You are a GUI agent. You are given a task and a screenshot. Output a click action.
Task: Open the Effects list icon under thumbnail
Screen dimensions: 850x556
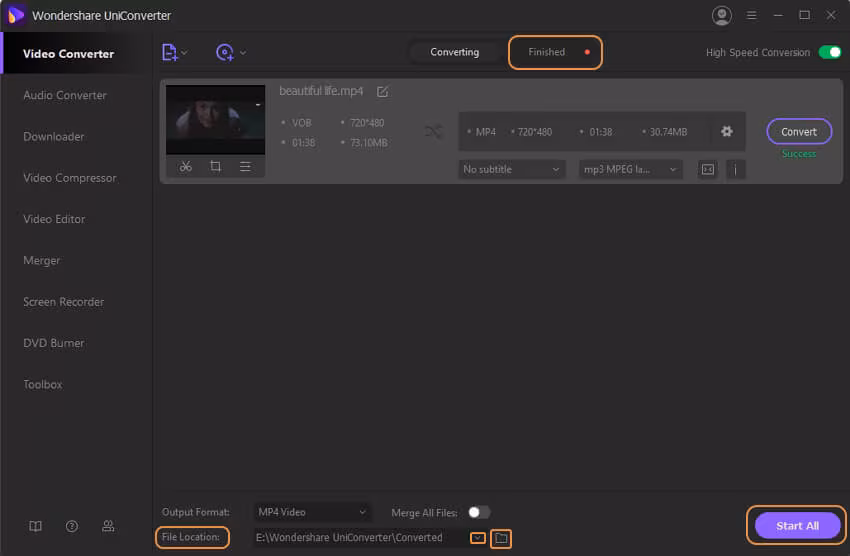coord(245,166)
